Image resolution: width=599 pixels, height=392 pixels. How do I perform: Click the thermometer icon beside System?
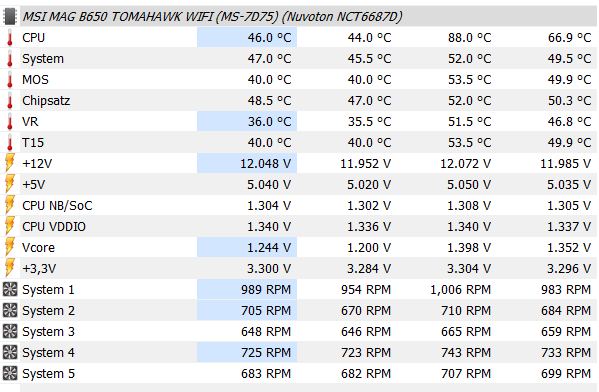(10, 59)
